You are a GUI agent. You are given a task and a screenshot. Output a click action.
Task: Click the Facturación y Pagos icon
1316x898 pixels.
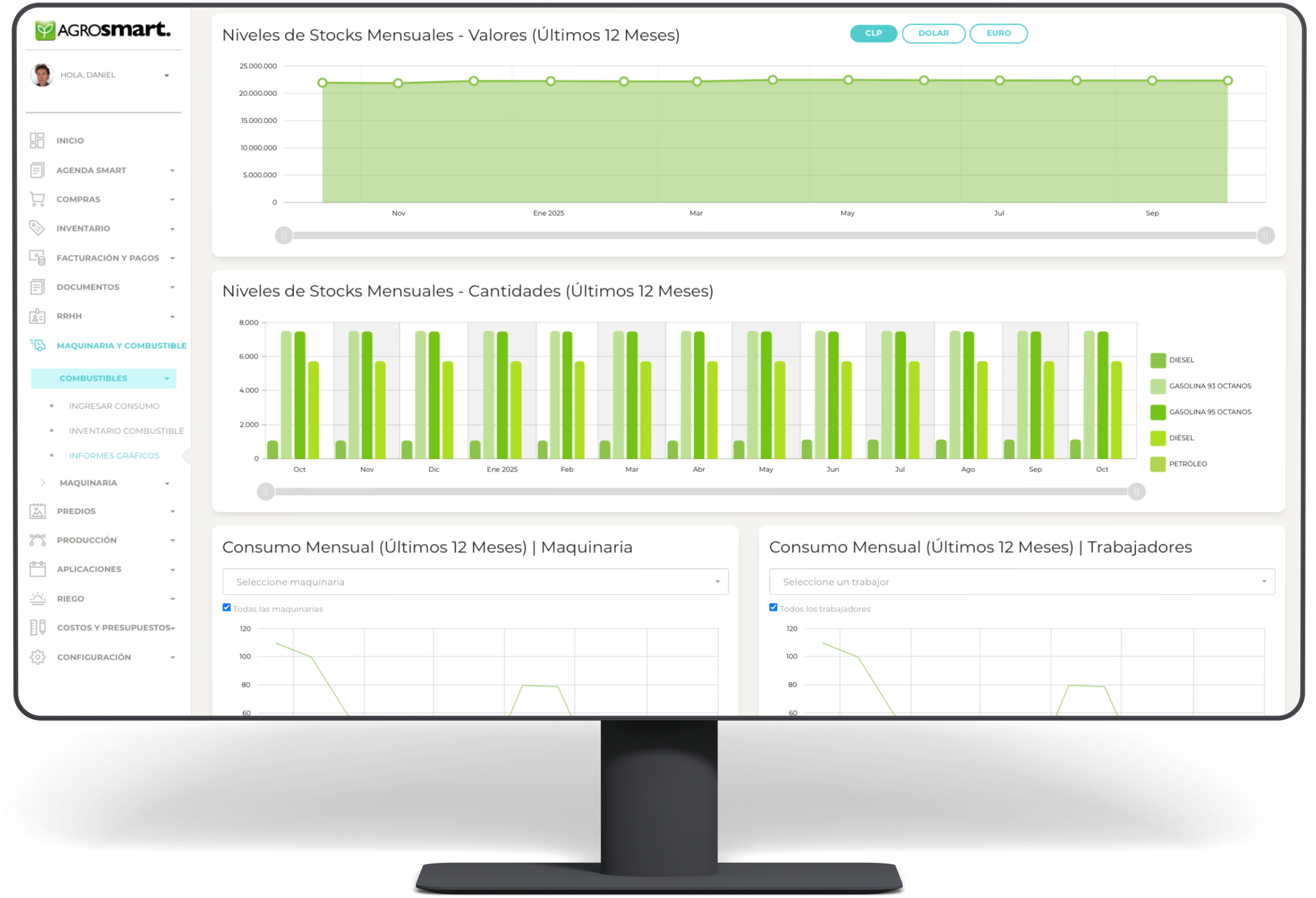coord(38,258)
